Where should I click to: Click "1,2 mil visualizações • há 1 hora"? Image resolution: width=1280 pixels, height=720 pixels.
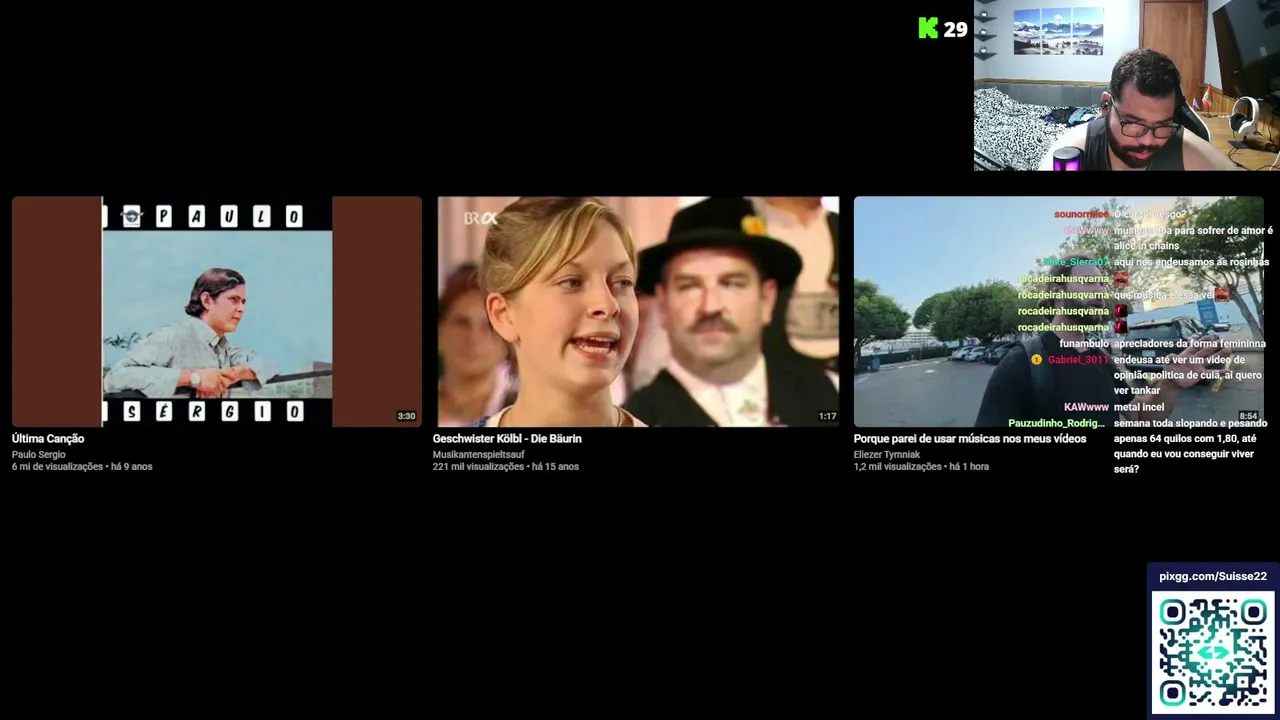921,467
